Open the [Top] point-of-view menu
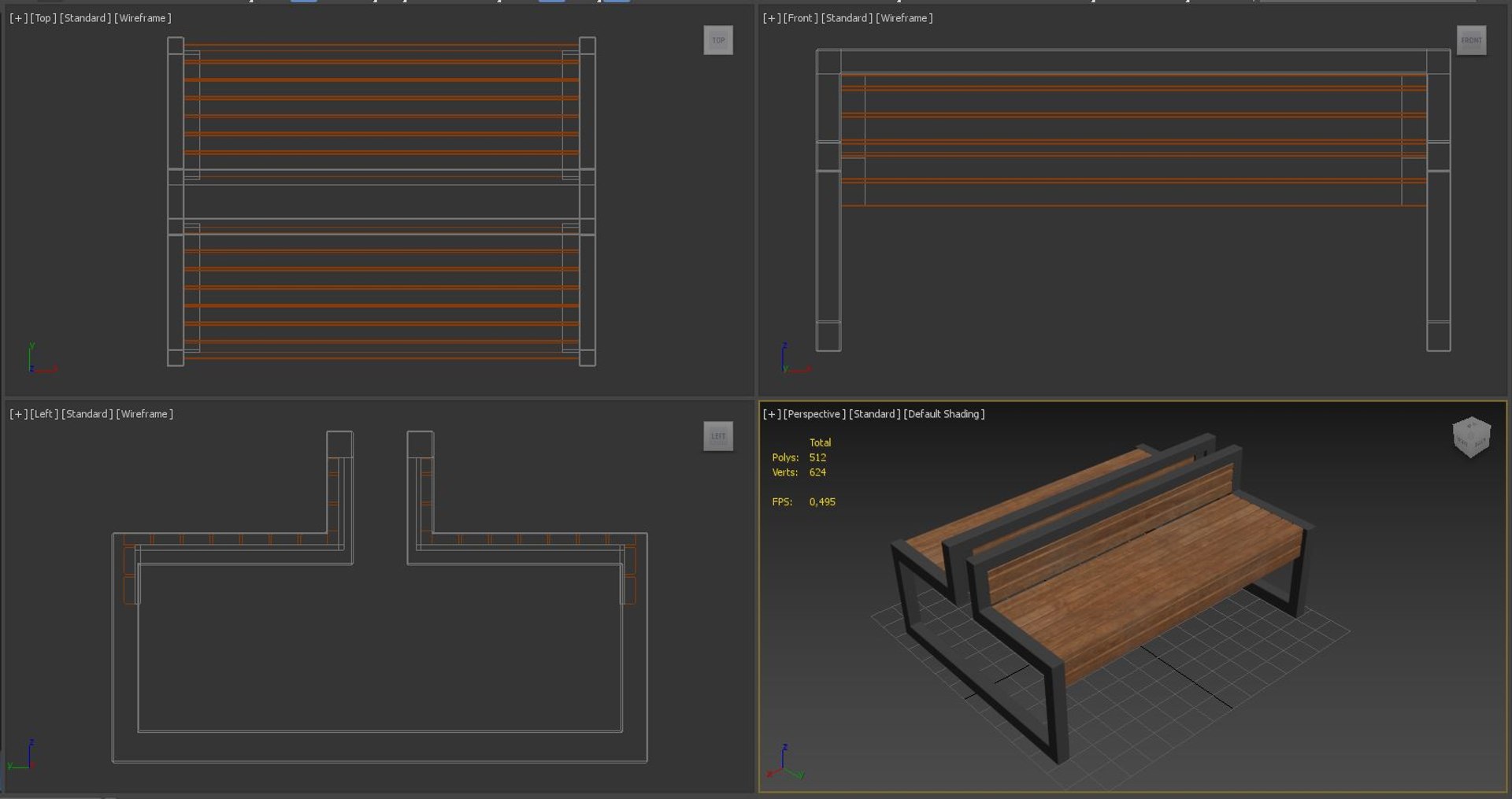The height and width of the screenshot is (799, 1512). (x=43, y=18)
